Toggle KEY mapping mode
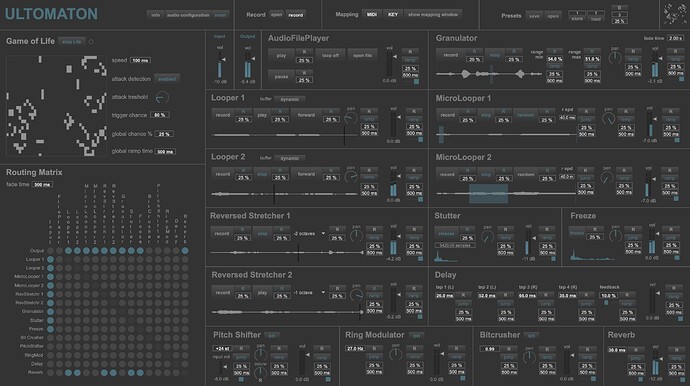 pyautogui.click(x=393, y=15)
